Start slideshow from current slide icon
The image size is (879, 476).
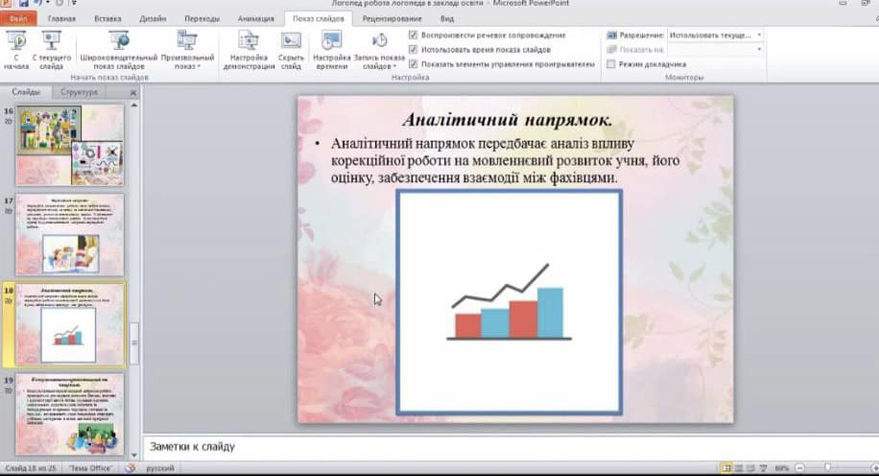coord(51,41)
